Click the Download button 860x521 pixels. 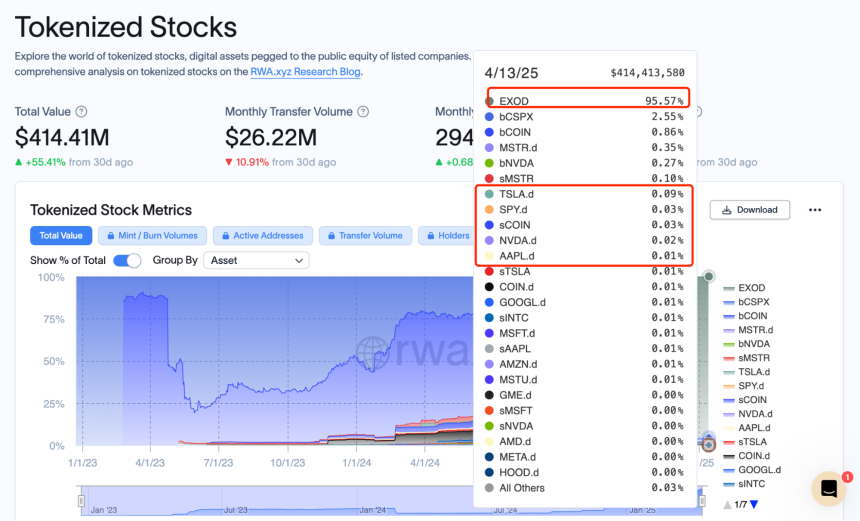coord(750,210)
